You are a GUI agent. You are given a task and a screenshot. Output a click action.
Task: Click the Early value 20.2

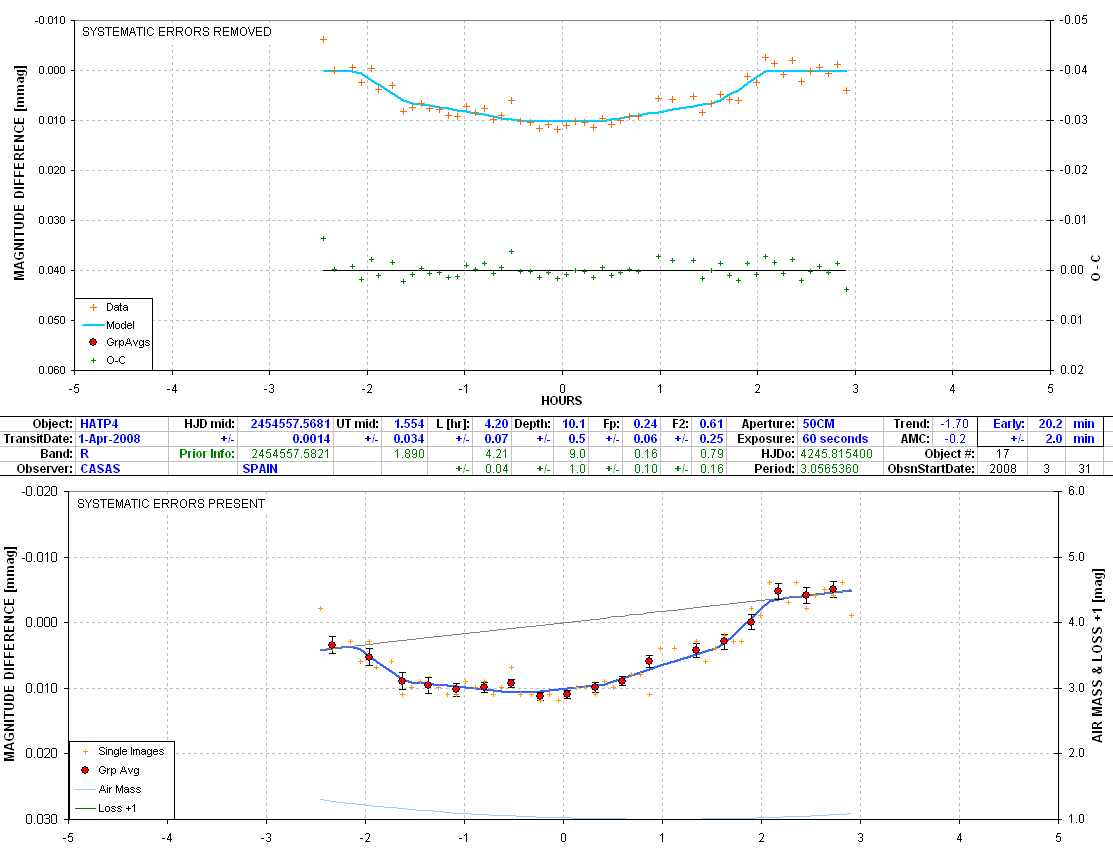pyautogui.click(x=1051, y=424)
